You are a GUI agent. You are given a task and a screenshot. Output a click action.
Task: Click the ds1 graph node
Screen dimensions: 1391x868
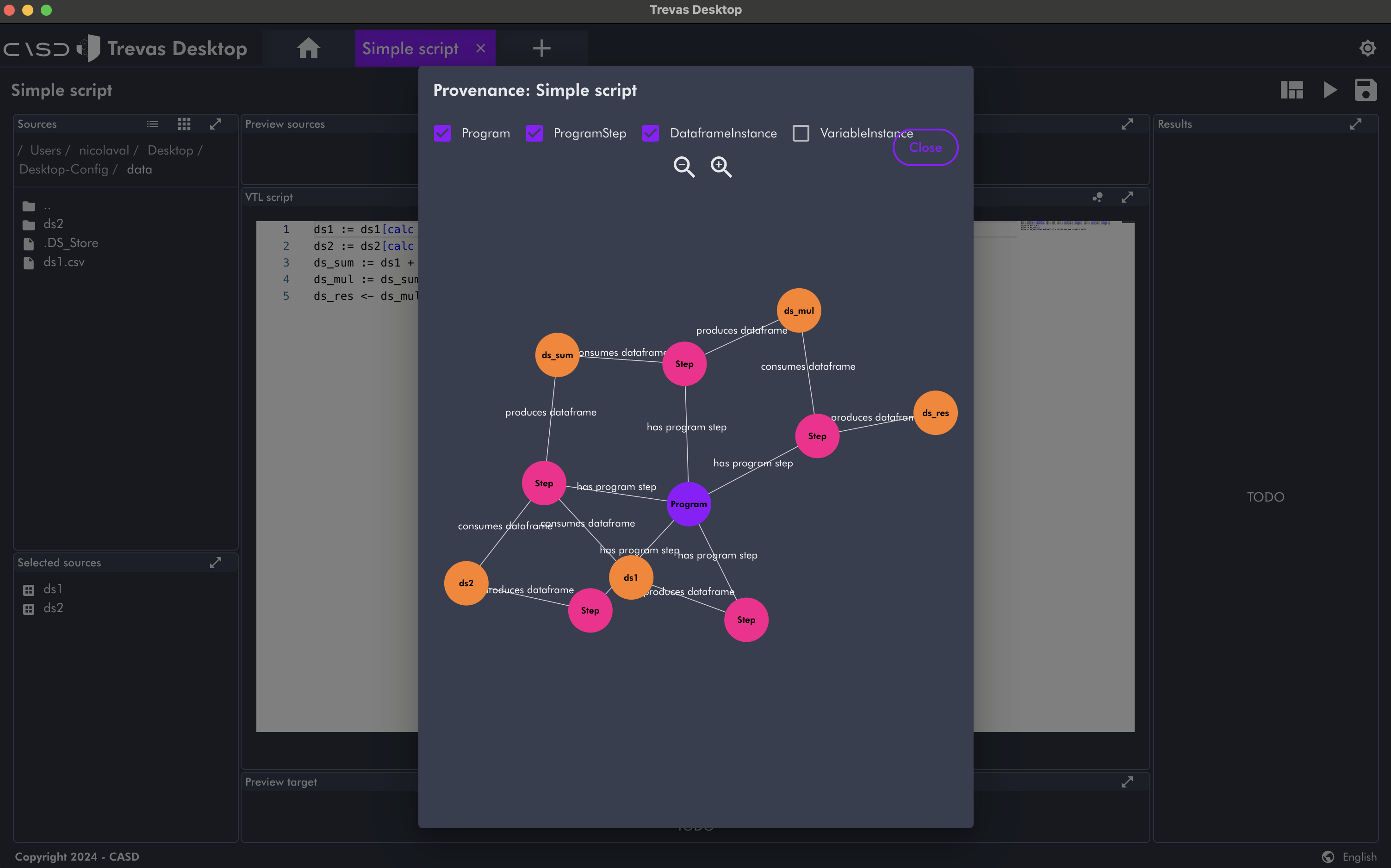pos(630,577)
